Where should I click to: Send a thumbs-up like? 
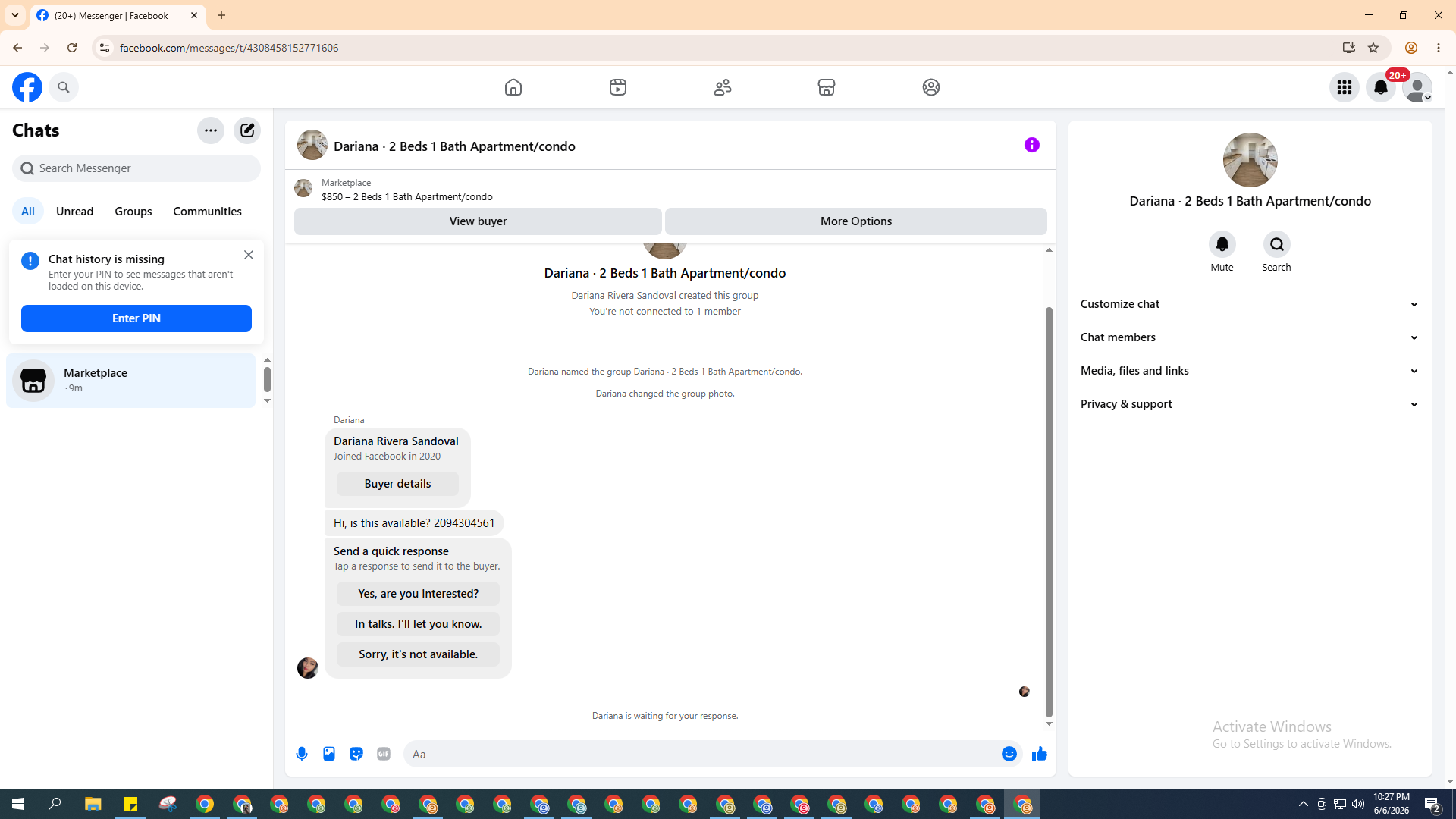(x=1040, y=754)
